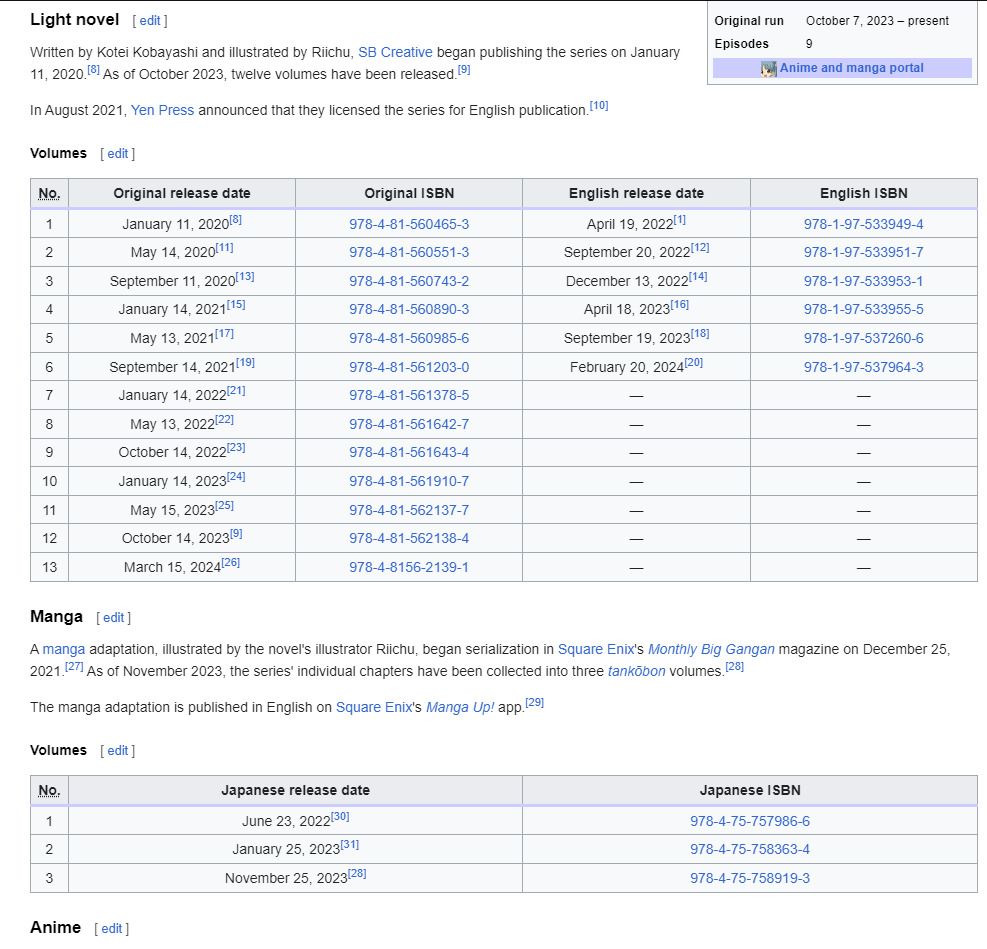Screen dimensions: 987x949
Task: Click citation 10 after English publication sentence
Action: point(599,105)
